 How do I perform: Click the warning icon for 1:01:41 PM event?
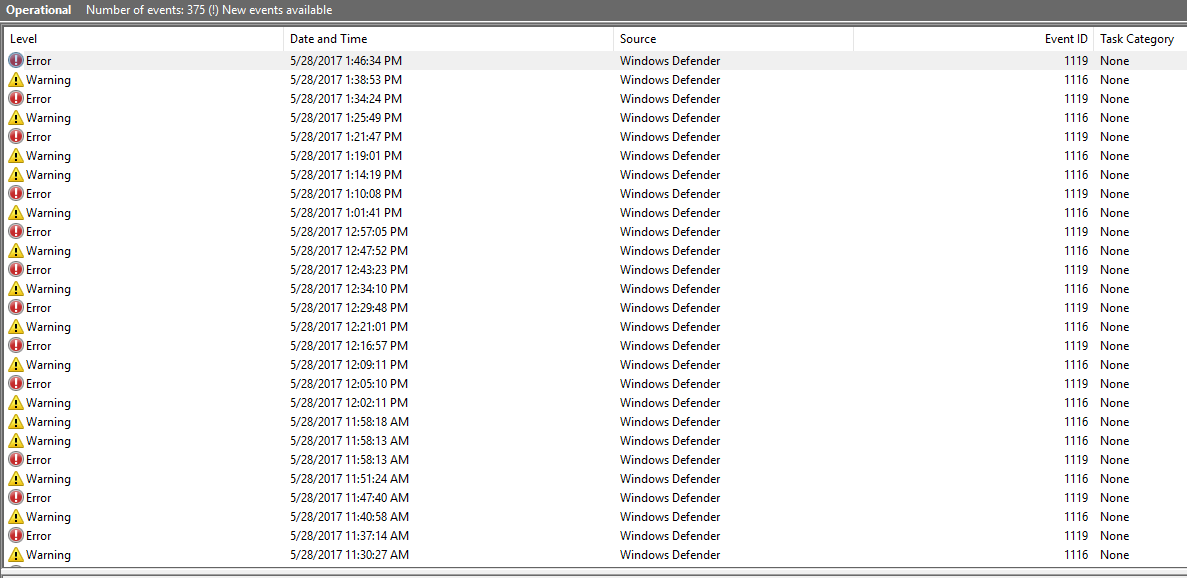coord(16,213)
